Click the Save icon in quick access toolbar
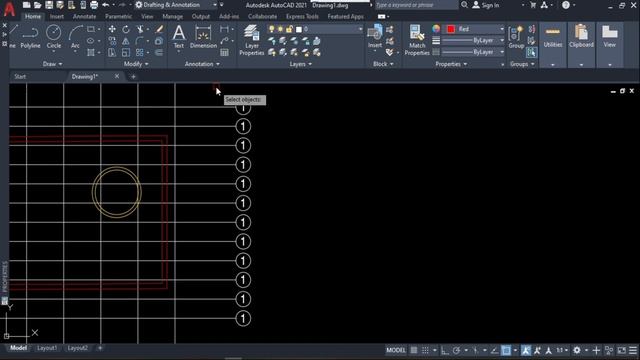The image size is (640, 360). point(49,5)
